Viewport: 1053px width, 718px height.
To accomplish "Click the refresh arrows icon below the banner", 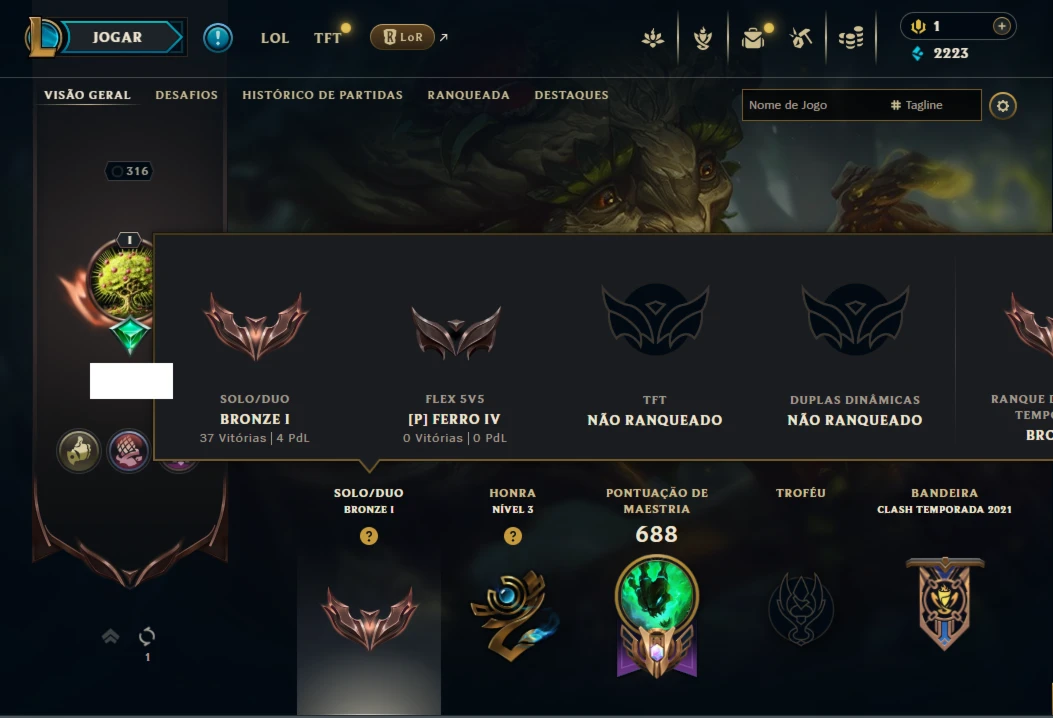I will pos(146,635).
